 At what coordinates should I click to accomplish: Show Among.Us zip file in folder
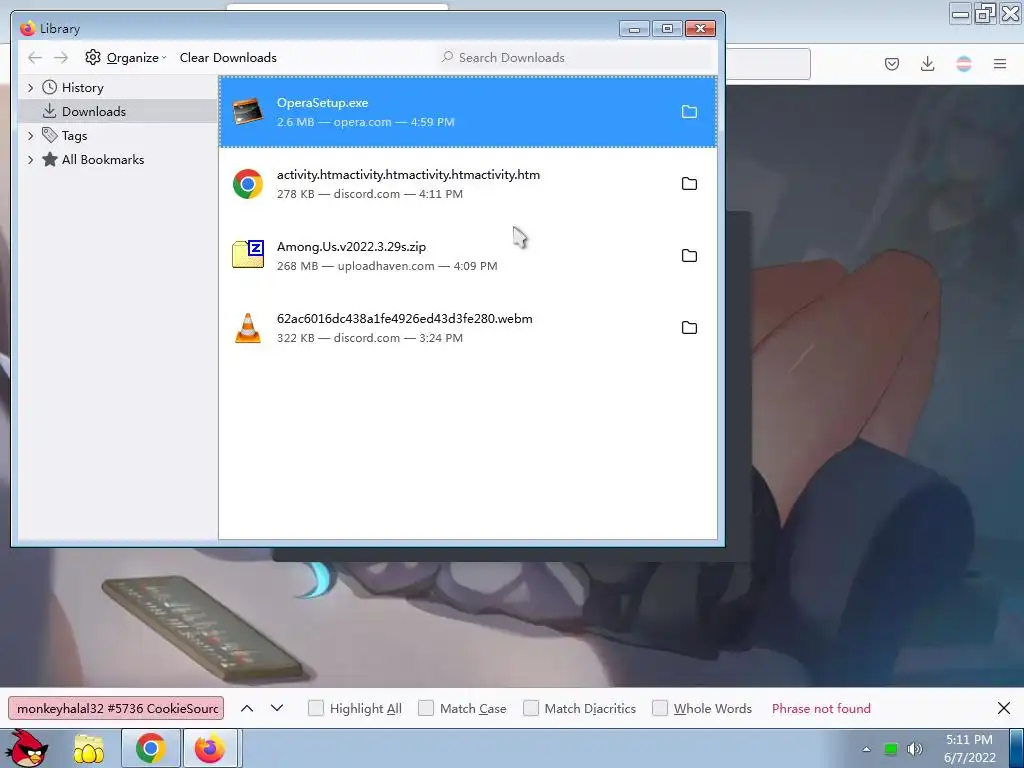(x=689, y=255)
